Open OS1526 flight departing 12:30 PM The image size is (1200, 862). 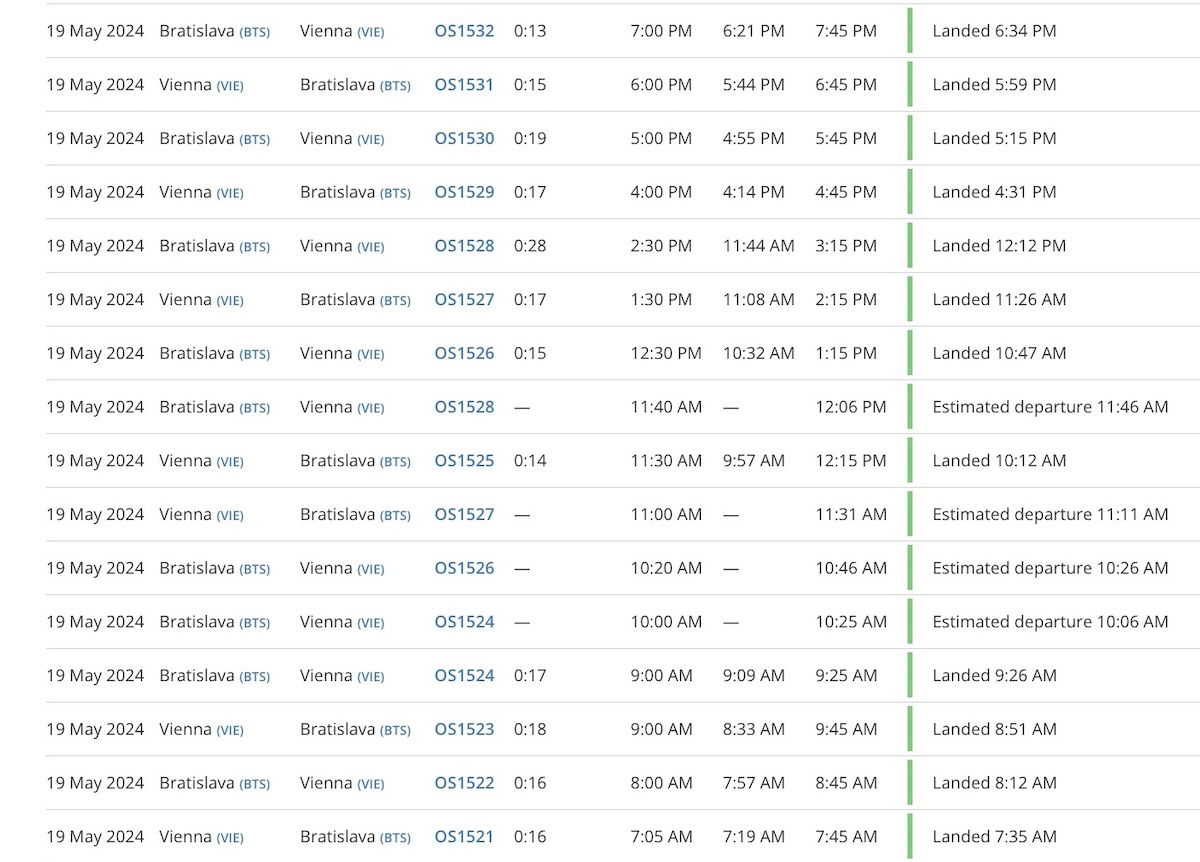click(x=464, y=353)
